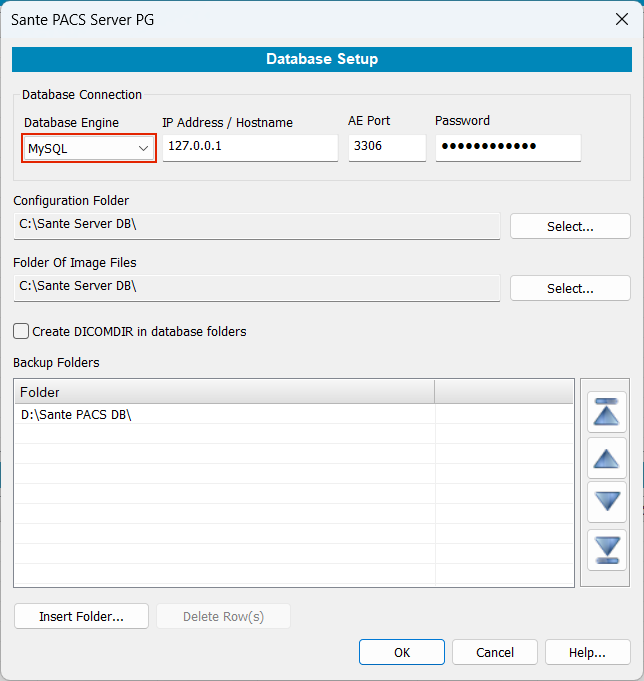644x681 pixels.
Task: Select the Folder Of Image Files
Action: point(570,288)
